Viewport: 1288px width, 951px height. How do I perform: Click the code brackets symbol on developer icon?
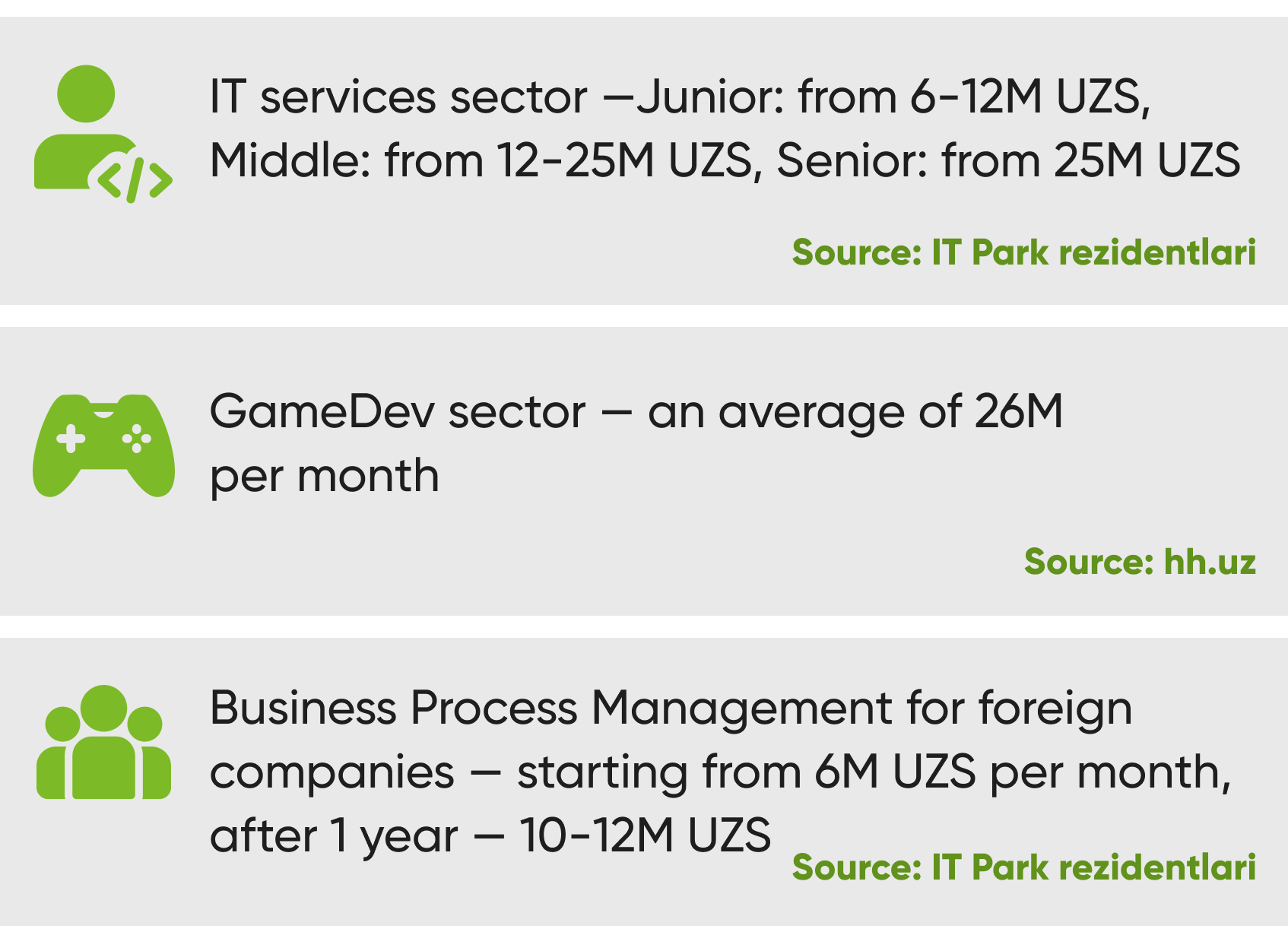pyautogui.click(x=135, y=180)
